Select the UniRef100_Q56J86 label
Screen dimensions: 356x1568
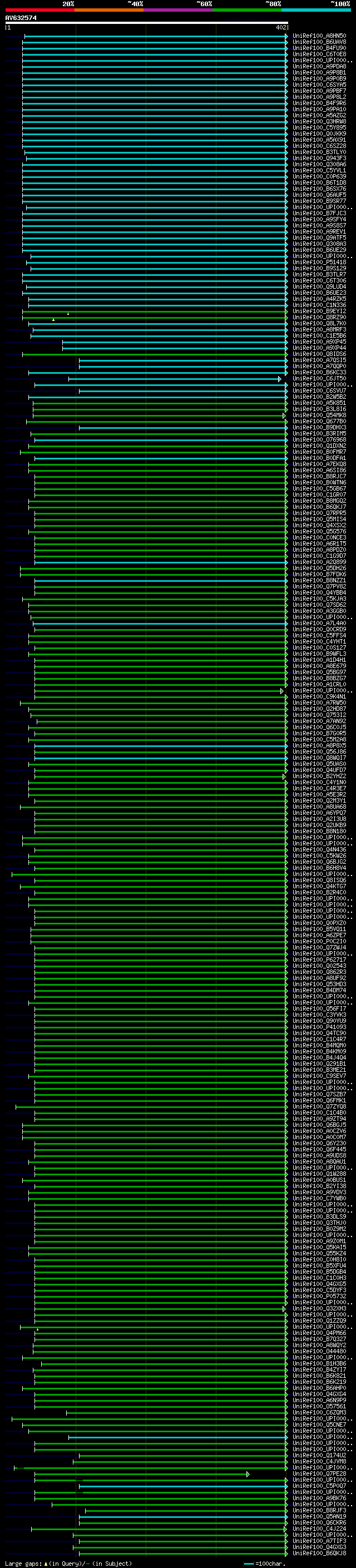319,753
